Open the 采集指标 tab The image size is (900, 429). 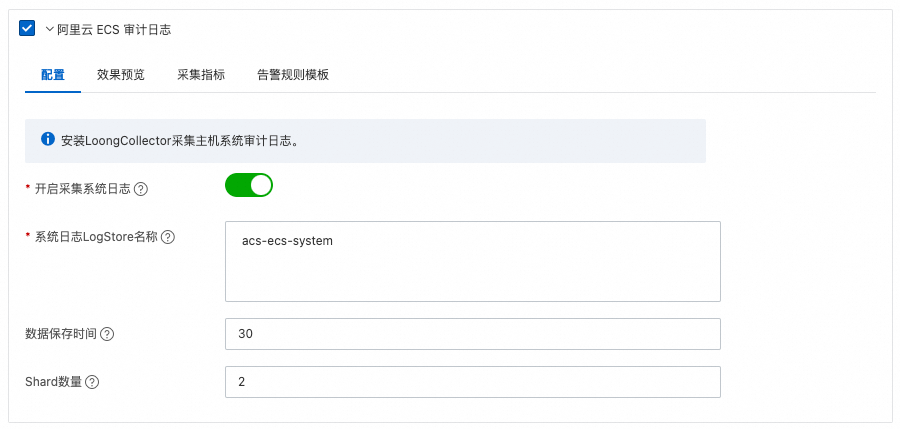tap(201, 75)
